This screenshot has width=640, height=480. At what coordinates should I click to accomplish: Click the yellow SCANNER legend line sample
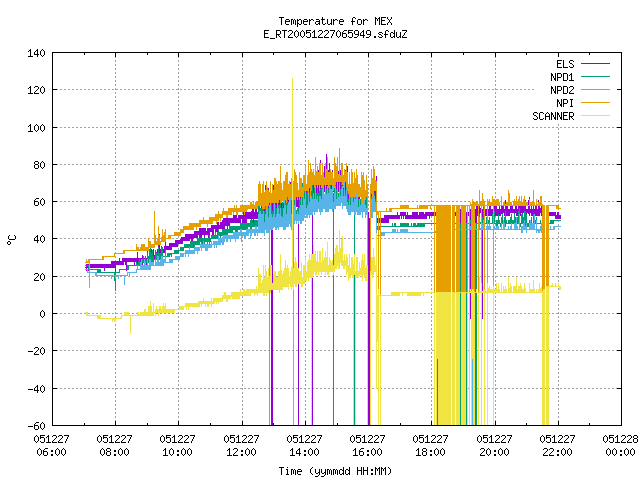click(596, 116)
